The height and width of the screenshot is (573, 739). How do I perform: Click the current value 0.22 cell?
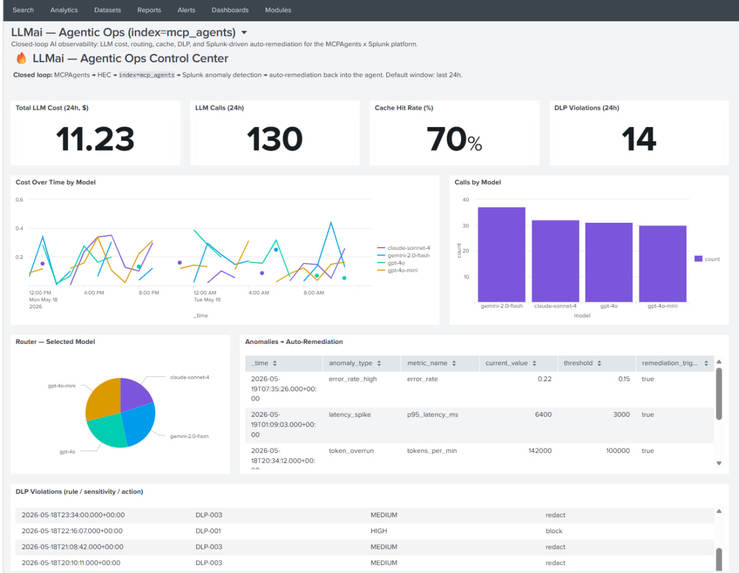(544, 379)
